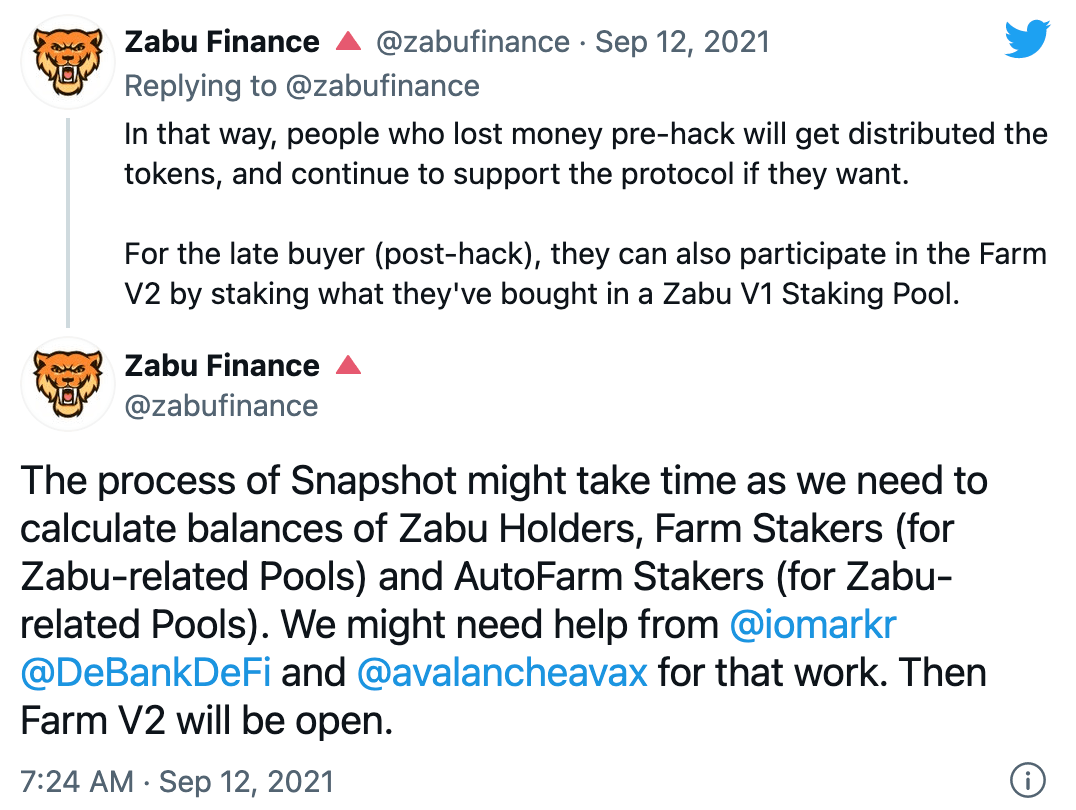This screenshot has height=810, width=1076.
Task: Open the tweet info icon
Action: click(x=1027, y=778)
